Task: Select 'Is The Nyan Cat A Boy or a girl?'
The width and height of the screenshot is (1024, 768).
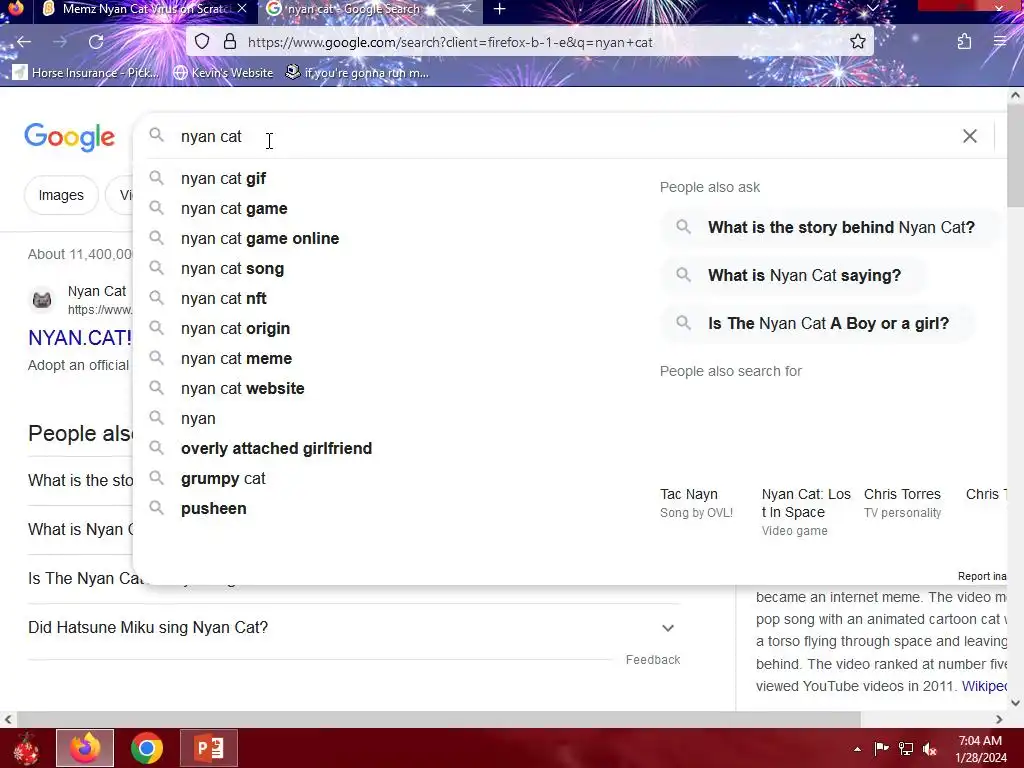Action: 816,323
